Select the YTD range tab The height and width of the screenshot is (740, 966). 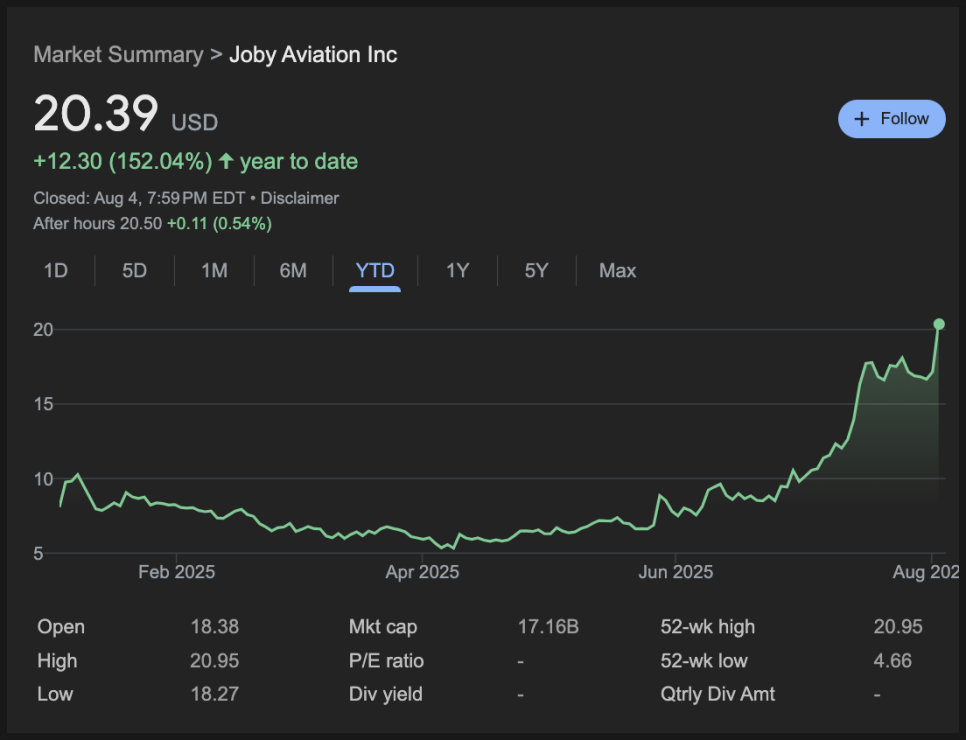[x=375, y=270]
